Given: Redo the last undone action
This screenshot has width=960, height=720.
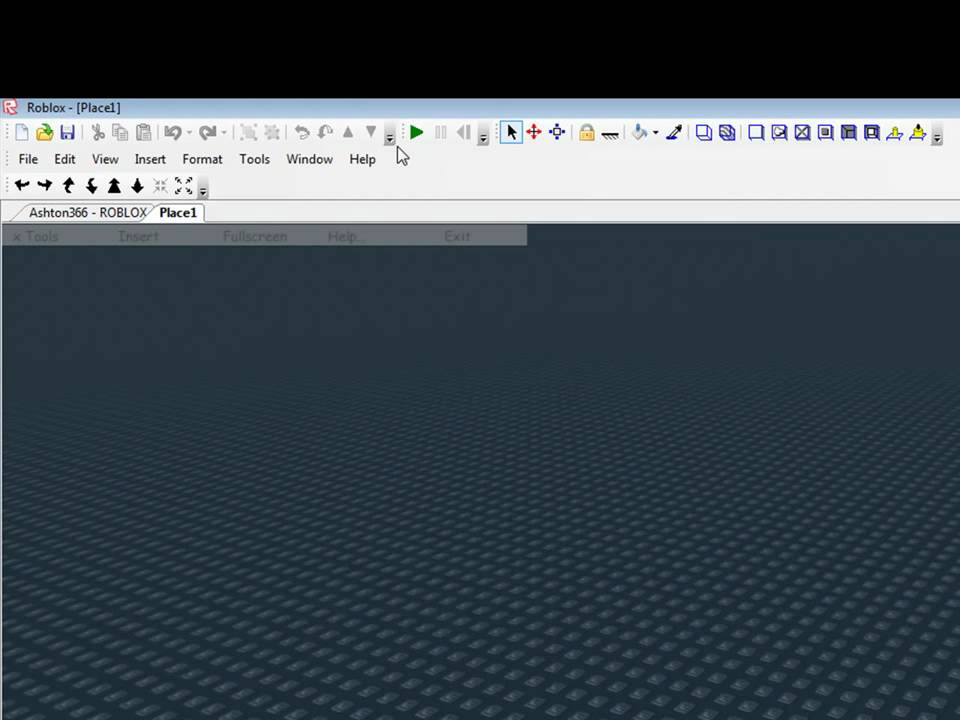Looking at the screenshot, I should pos(208,132).
